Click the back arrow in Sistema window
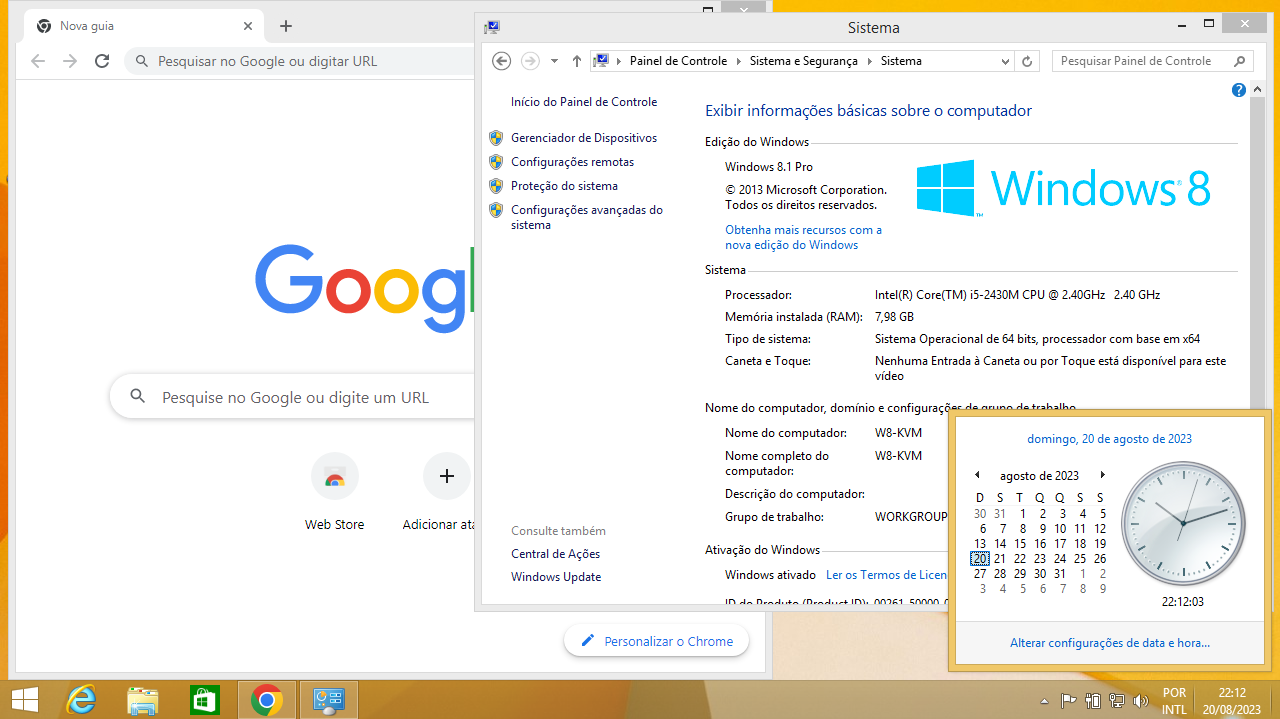This screenshot has height=719, width=1280. (x=502, y=61)
